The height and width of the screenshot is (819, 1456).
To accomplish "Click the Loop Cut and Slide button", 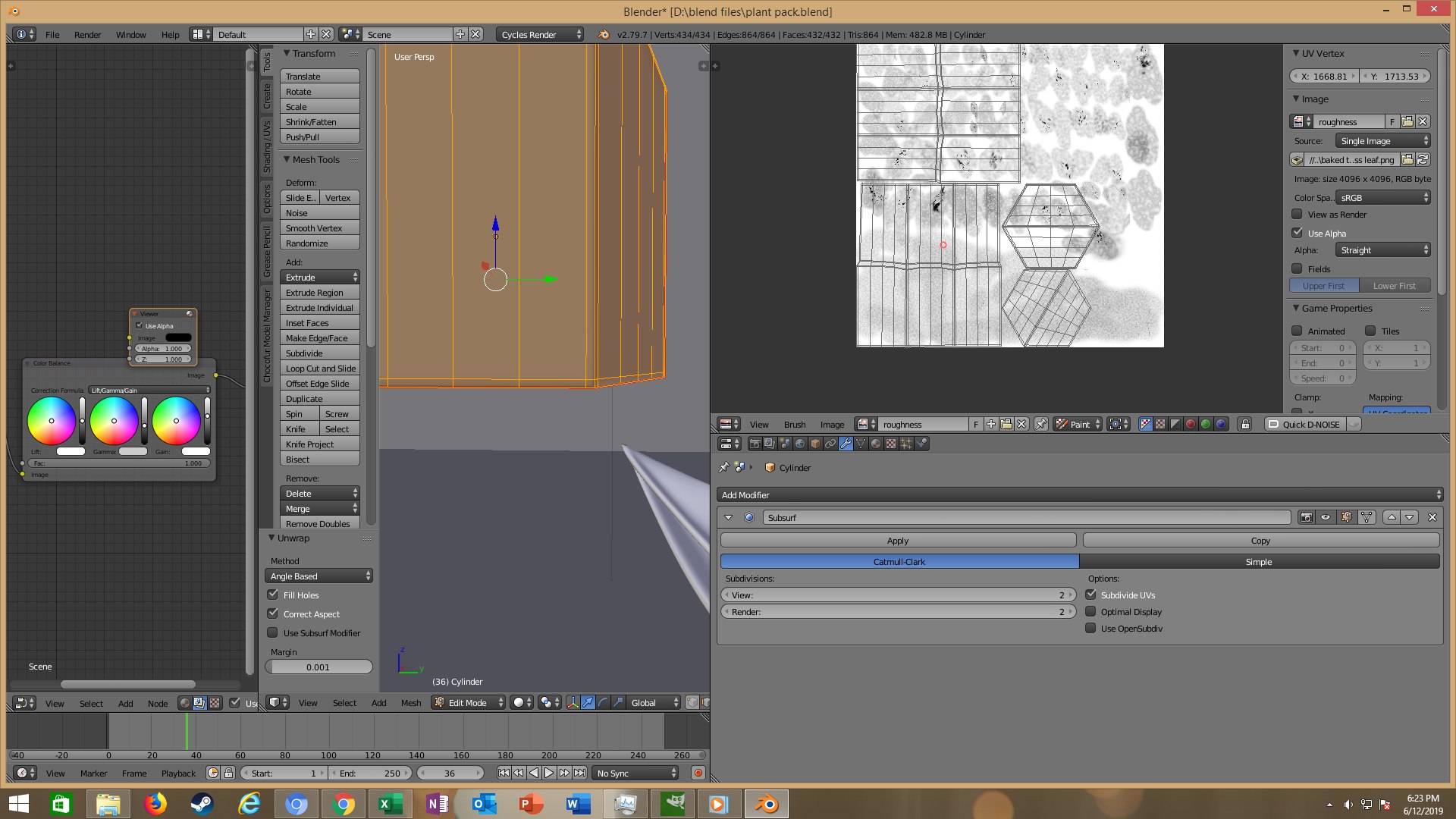I will coord(320,369).
